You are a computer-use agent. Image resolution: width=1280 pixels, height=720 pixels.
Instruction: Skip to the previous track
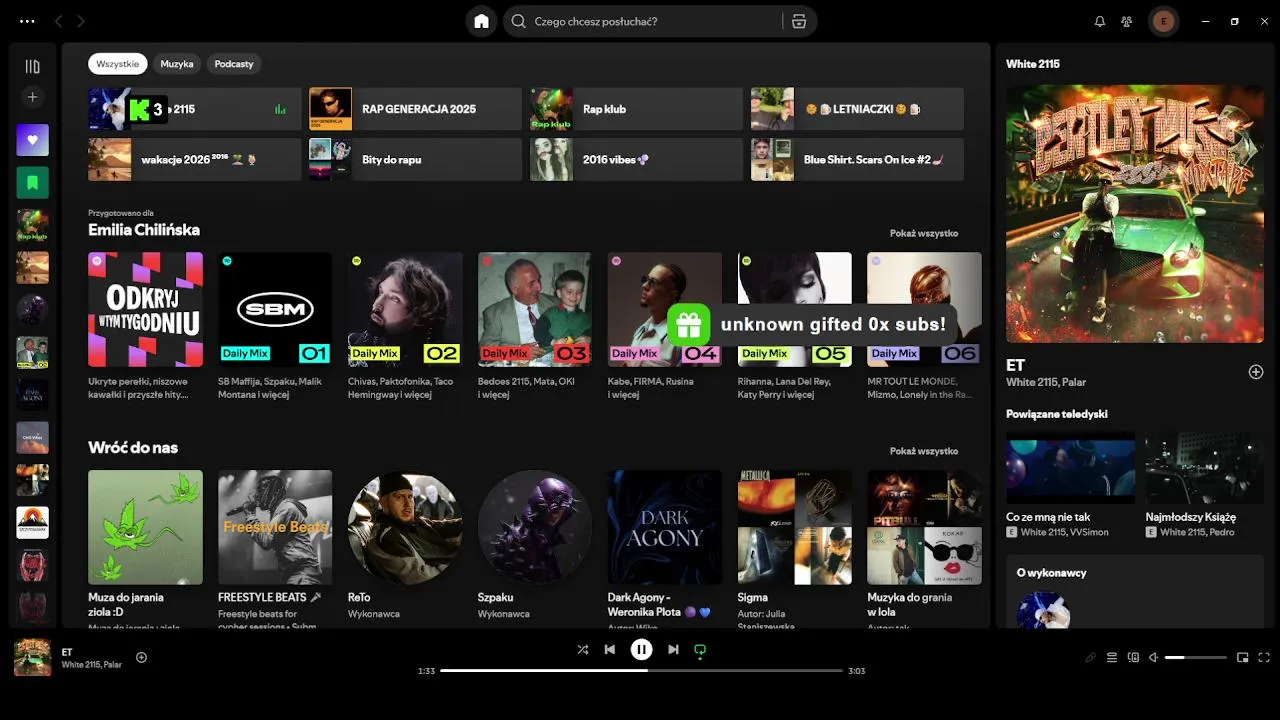[x=610, y=649]
